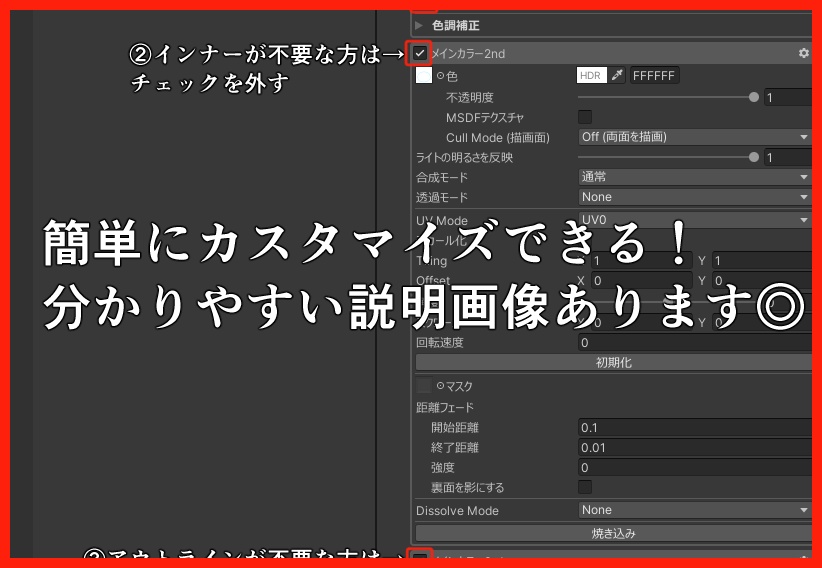Click the Dissolve Mode label

[x=457, y=511]
